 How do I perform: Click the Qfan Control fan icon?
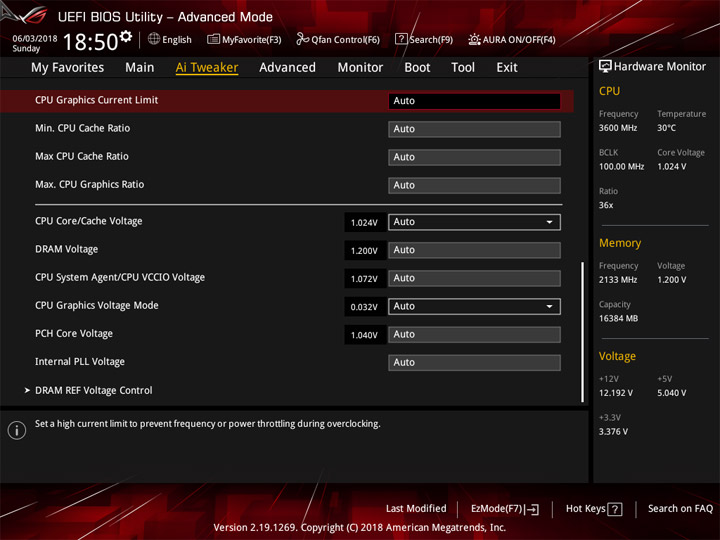[x=302, y=39]
